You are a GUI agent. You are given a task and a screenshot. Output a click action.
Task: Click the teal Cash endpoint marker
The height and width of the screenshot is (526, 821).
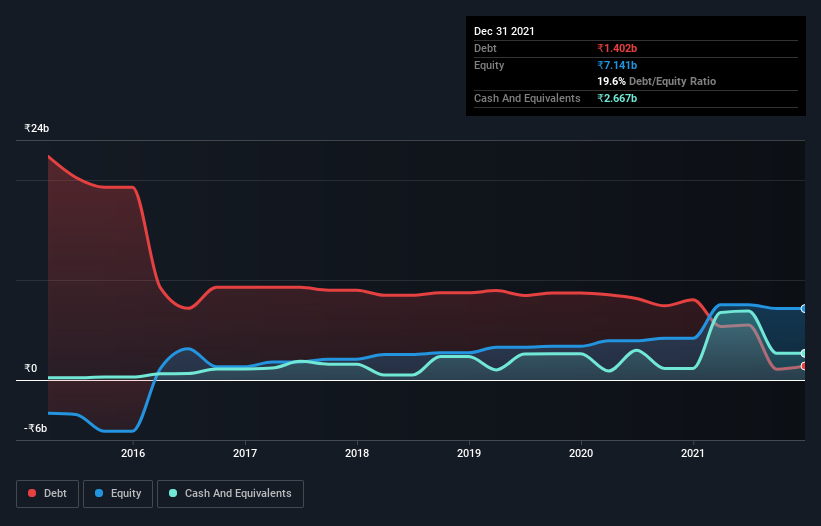click(x=804, y=353)
